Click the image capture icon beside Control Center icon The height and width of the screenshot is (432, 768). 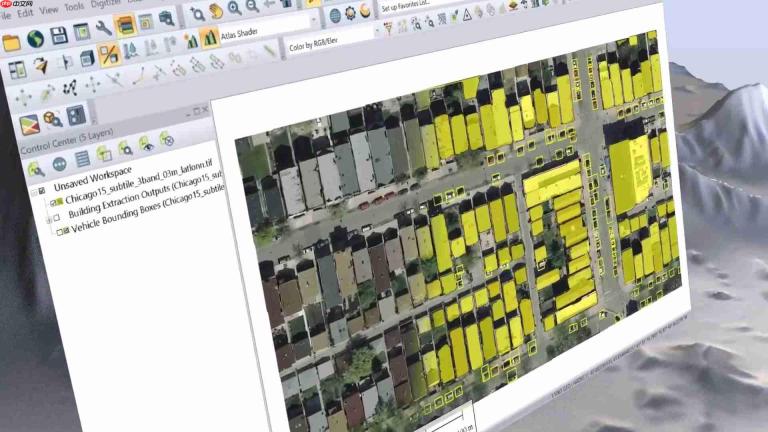pyautogui.click(x=145, y=22)
